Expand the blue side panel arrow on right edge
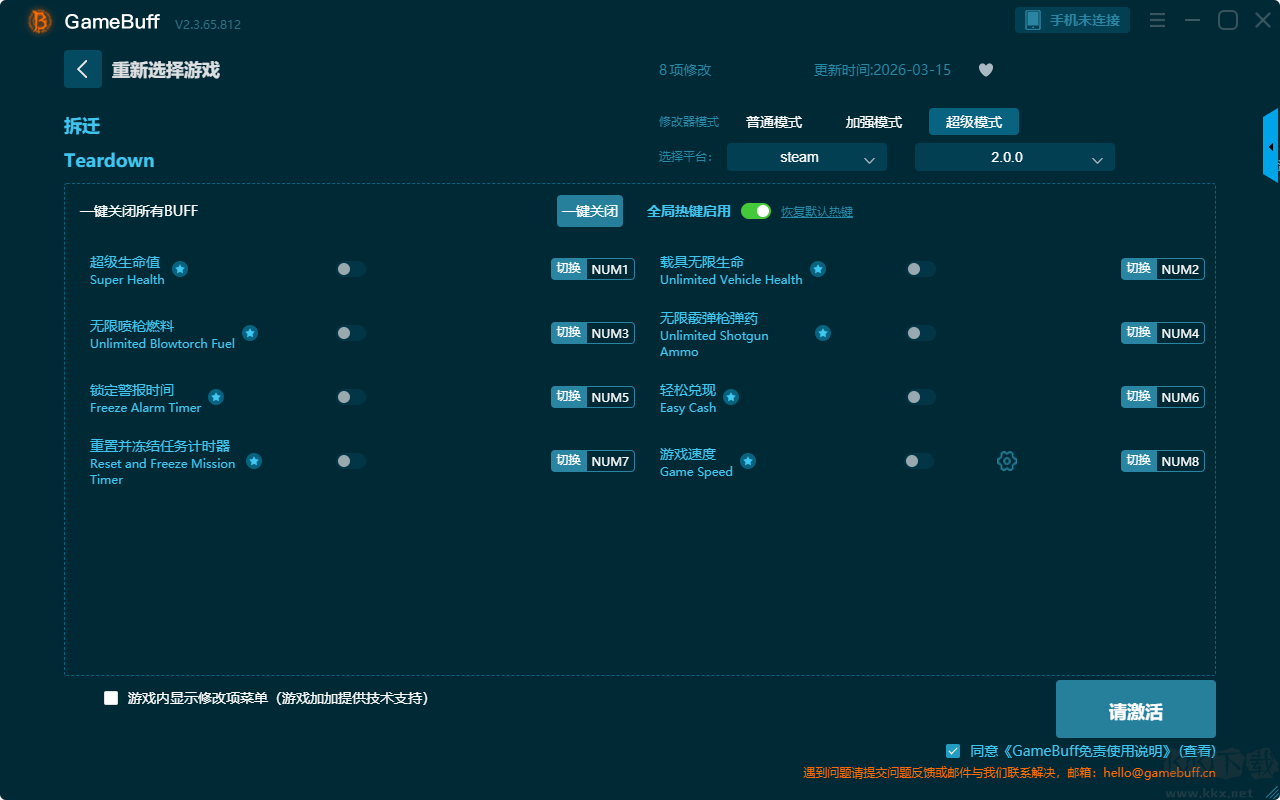The height and width of the screenshot is (800, 1280). 1271,146
